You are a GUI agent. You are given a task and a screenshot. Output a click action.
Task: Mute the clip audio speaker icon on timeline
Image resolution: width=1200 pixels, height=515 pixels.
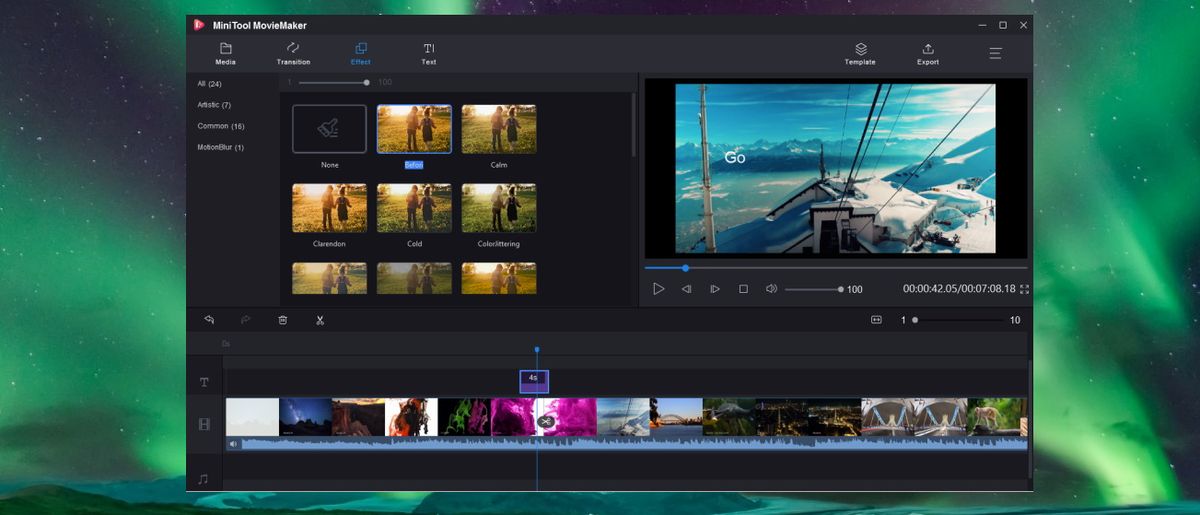234,444
